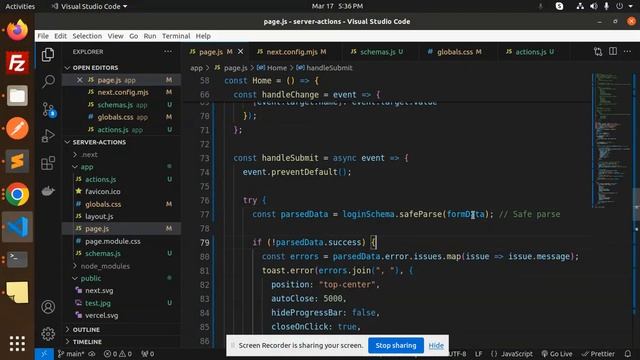Open Sublime Text from the dock

(17, 161)
